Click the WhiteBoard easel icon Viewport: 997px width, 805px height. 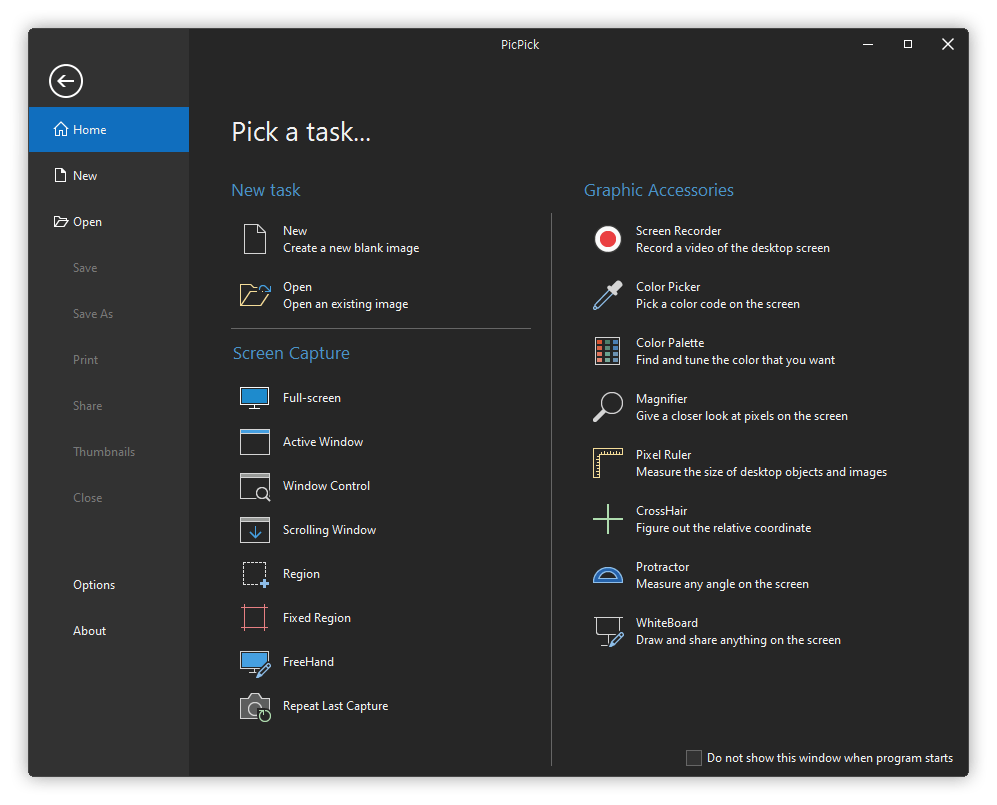(x=609, y=631)
